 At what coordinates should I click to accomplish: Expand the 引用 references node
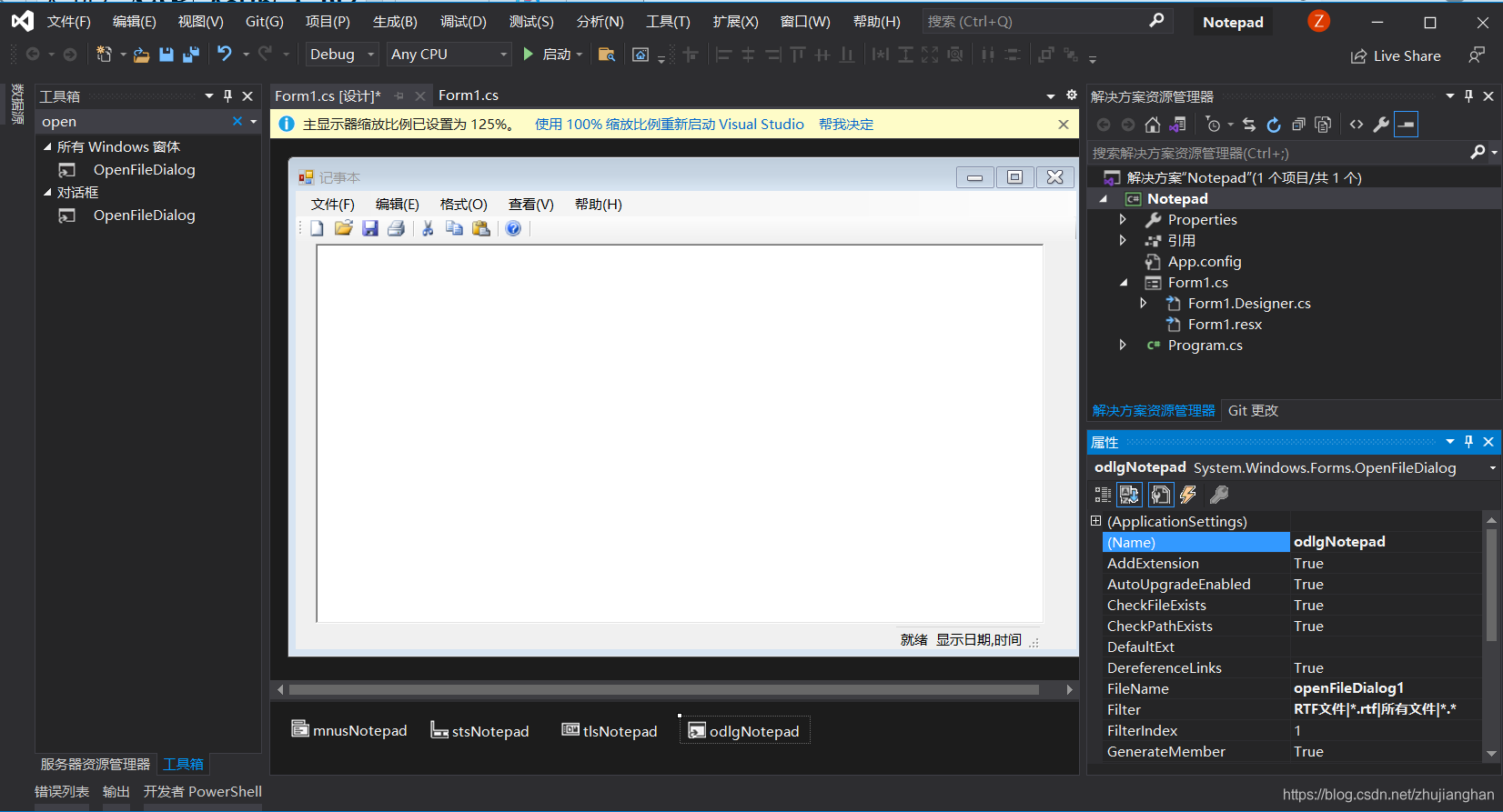pyautogui.click(x=1123, y=240)
